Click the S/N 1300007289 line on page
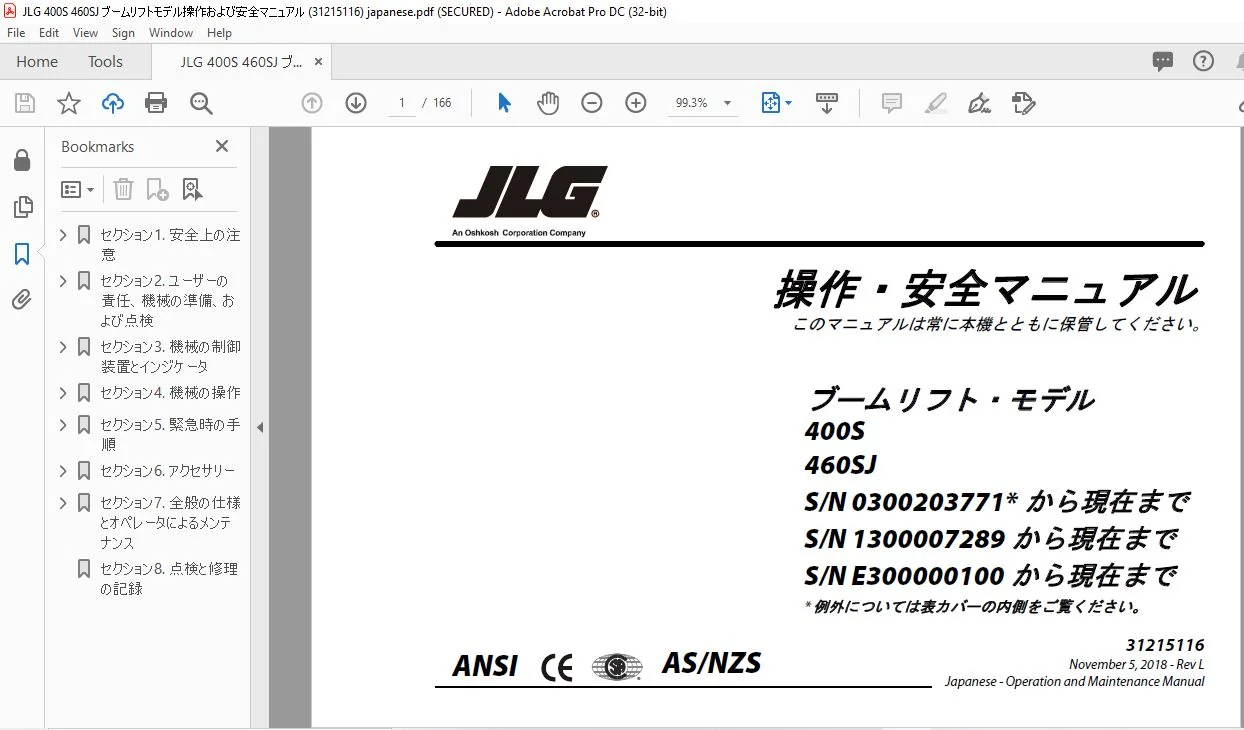The height and width of the screenshot is (730, 1244). [990, 538]
